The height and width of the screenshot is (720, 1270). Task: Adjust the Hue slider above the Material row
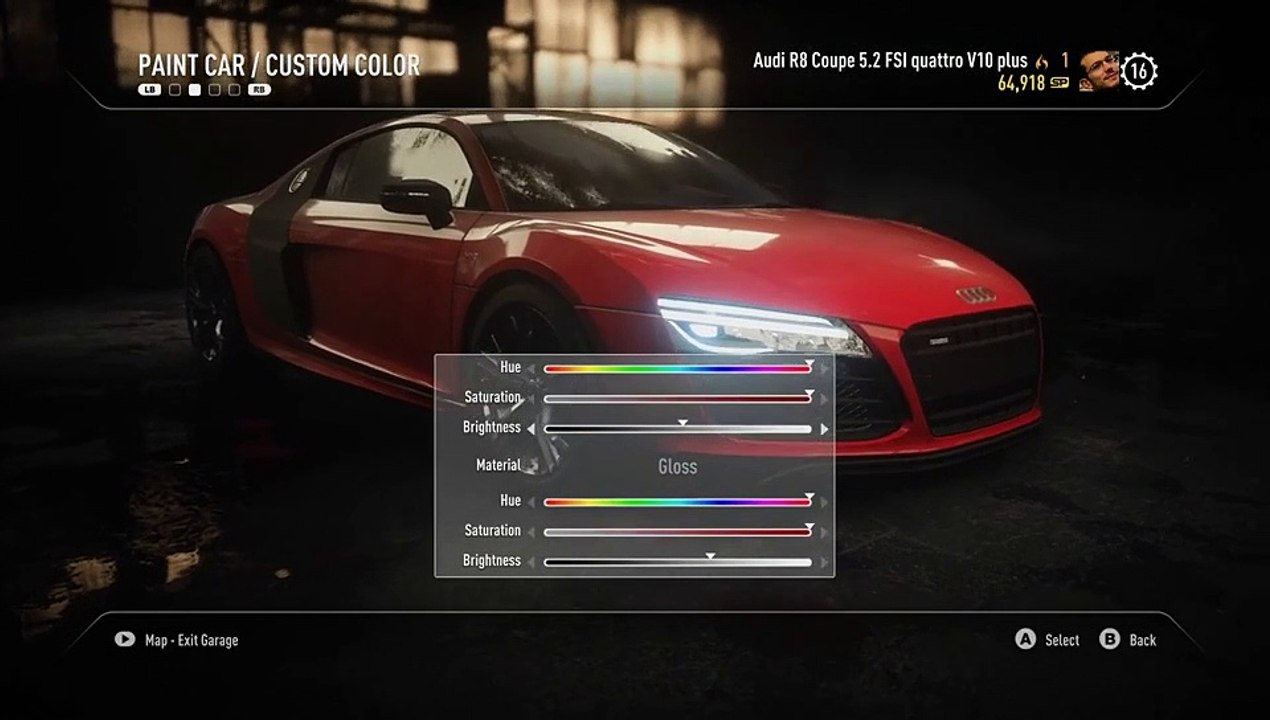click(x=677, y=369)
